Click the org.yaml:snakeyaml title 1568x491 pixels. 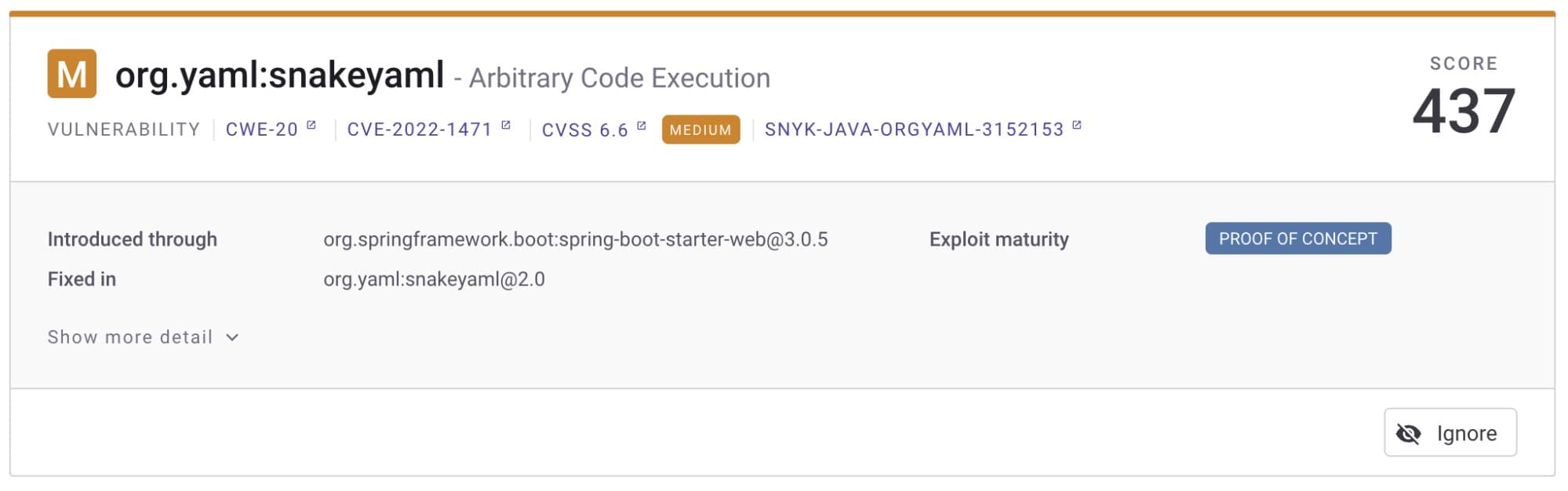tap(279, 76)
